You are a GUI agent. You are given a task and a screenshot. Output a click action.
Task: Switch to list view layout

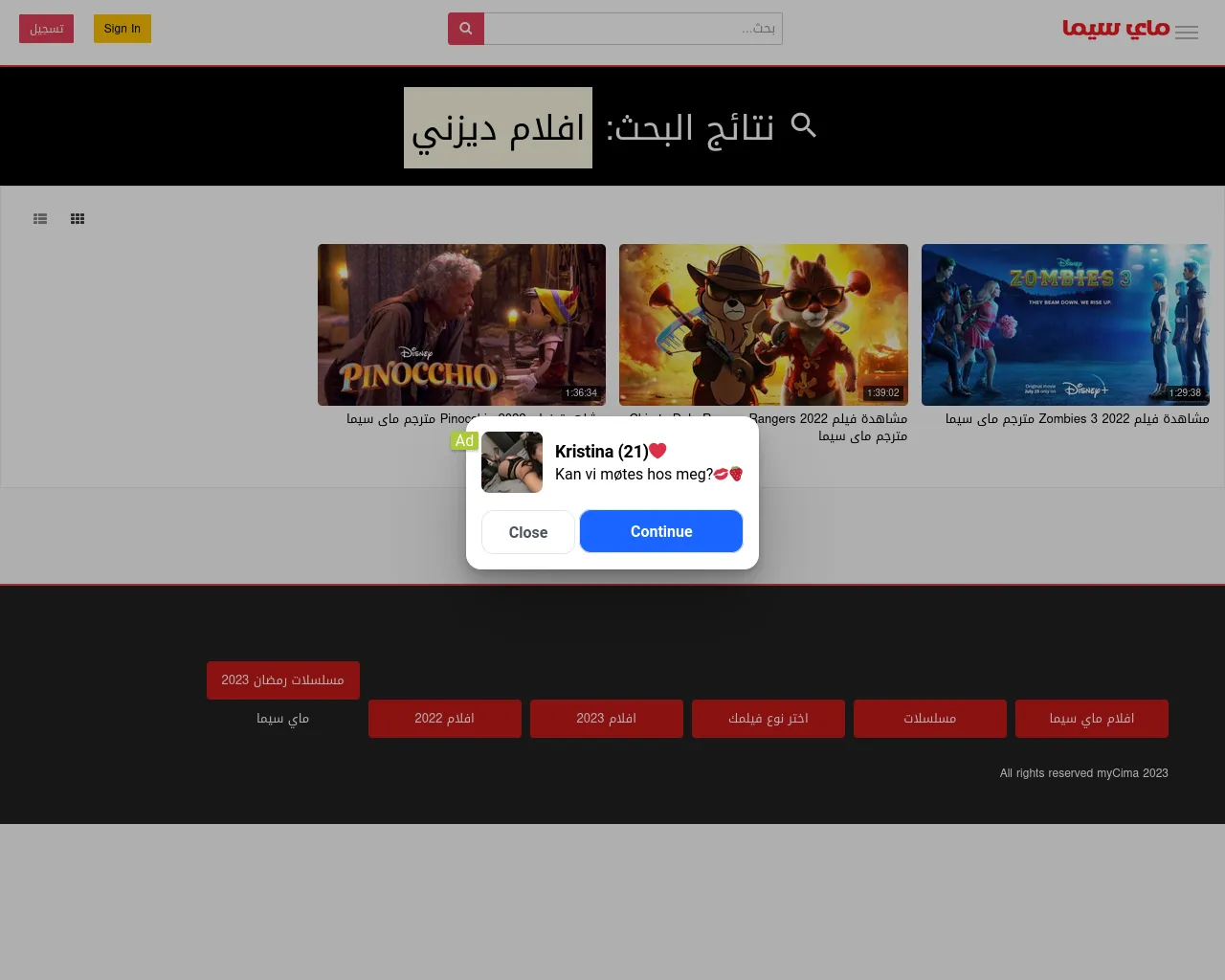pos(40,219)
